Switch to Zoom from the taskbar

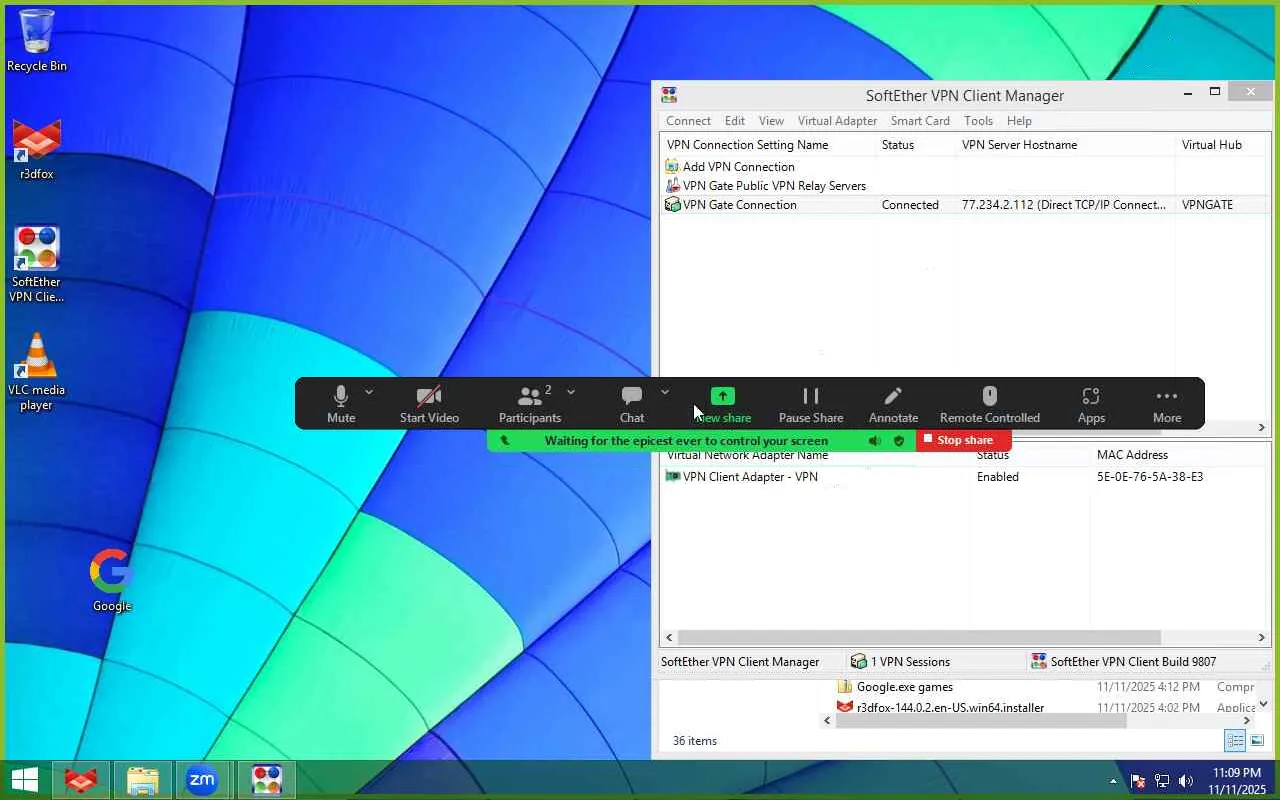point(203,780)
